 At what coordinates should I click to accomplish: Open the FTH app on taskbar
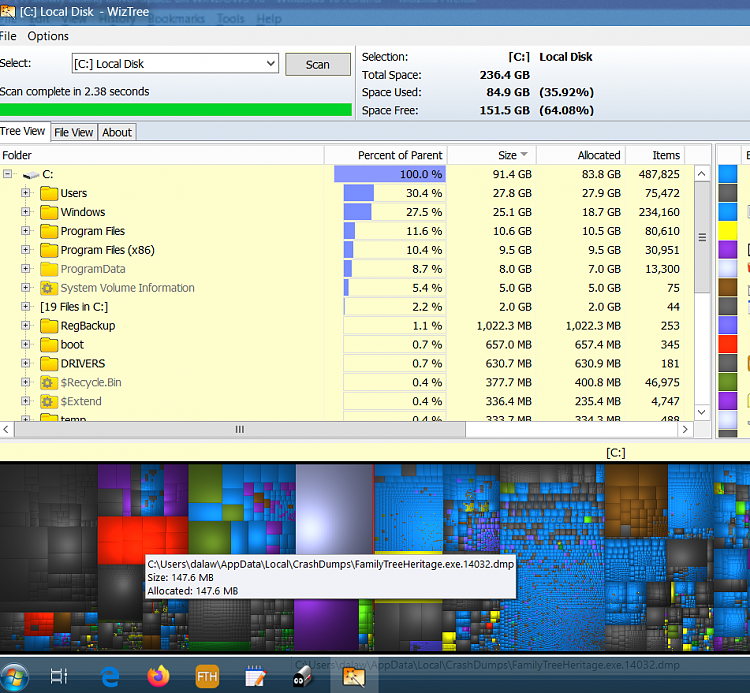pyautogui.click(x=207, y=676)
